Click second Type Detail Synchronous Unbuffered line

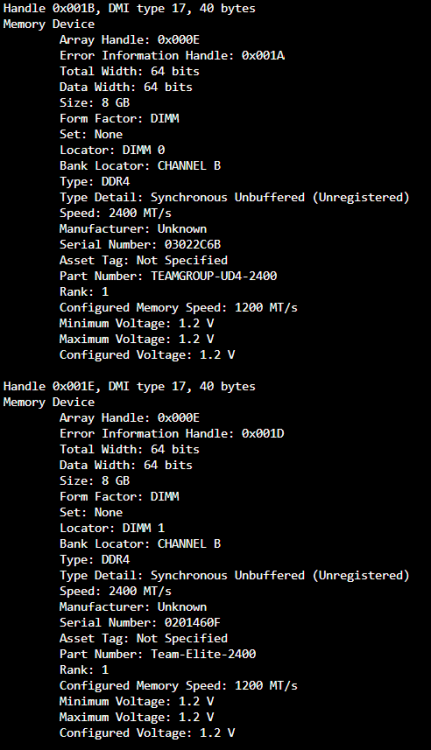tap(234, 575)
